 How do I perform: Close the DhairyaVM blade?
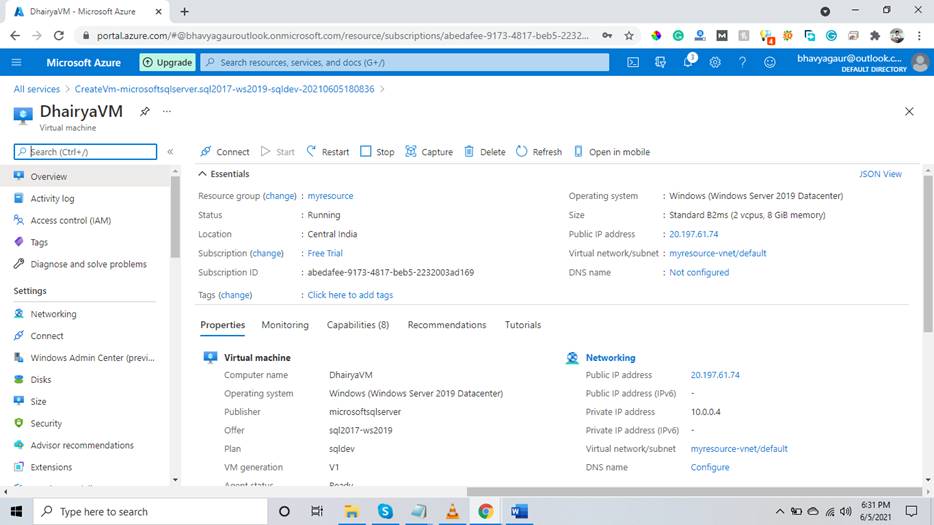click(909, 111)
